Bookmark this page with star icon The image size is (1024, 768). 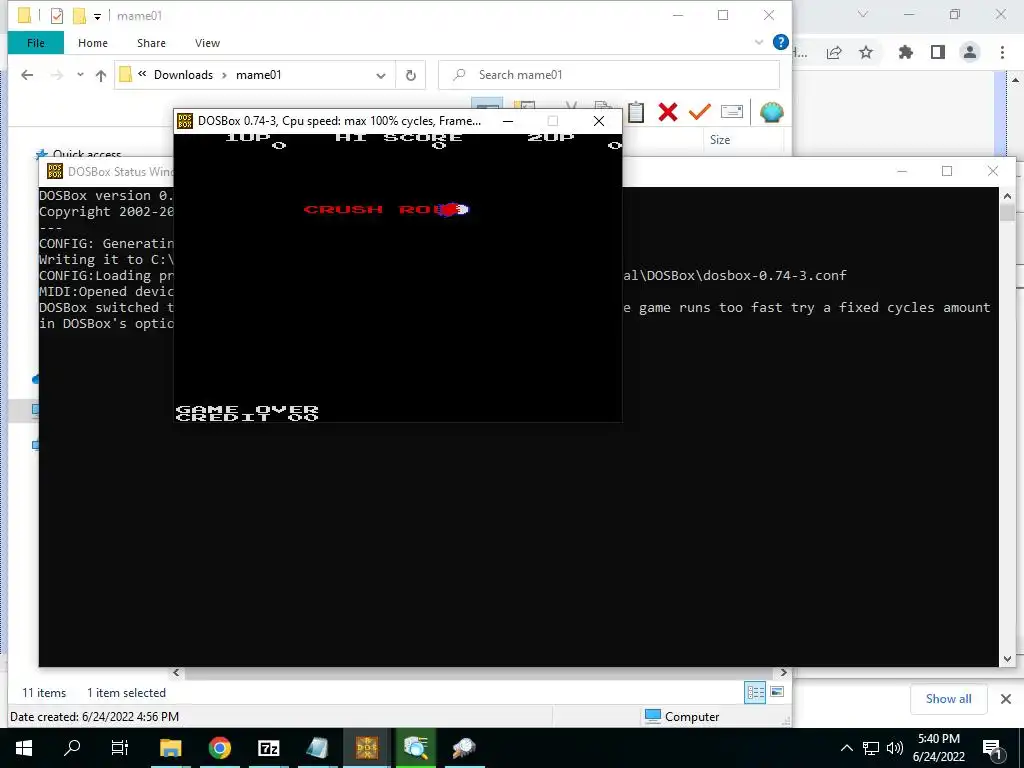tap(866, 52)
